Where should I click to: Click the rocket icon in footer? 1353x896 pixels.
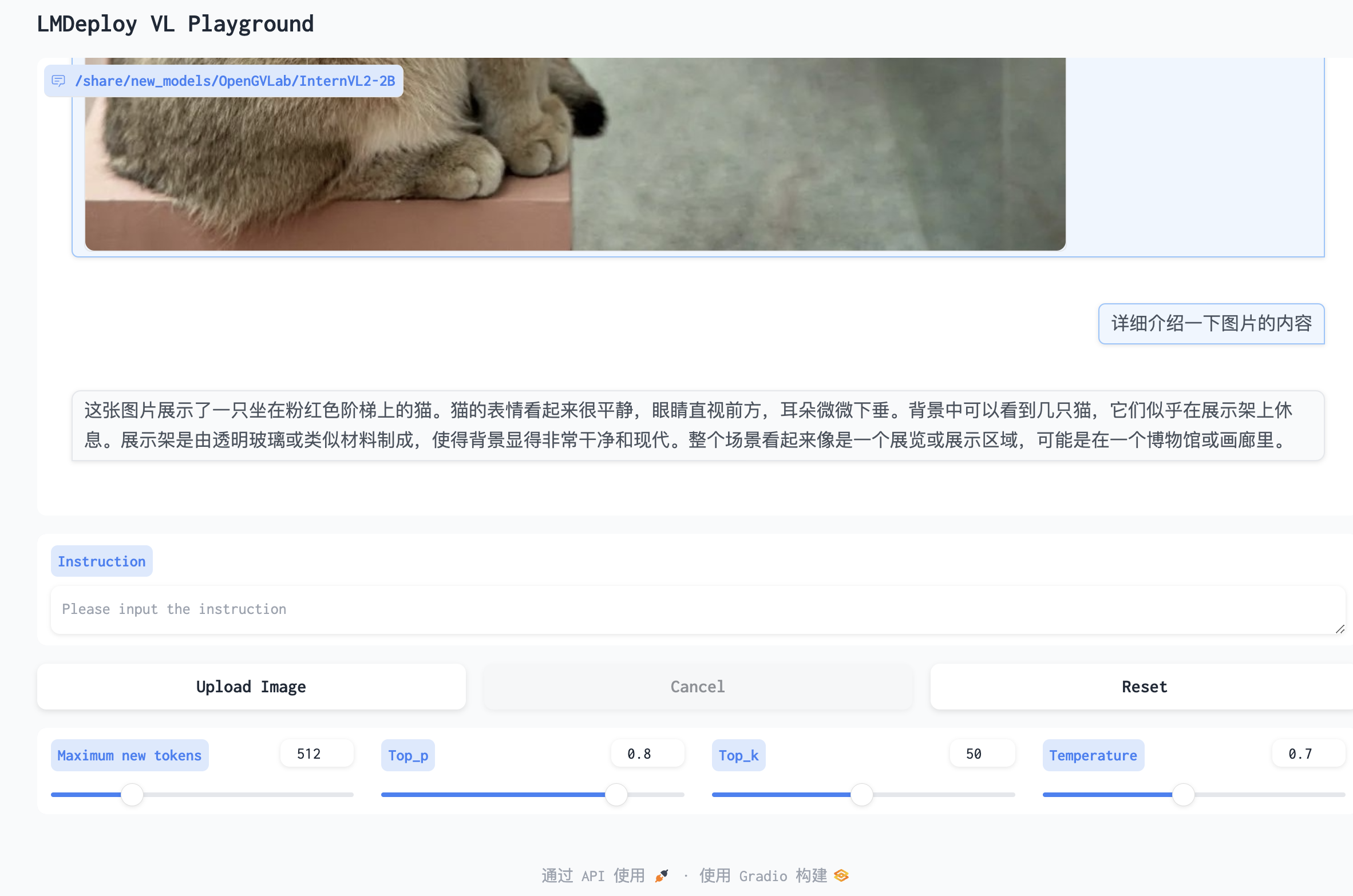pos(662,875)
